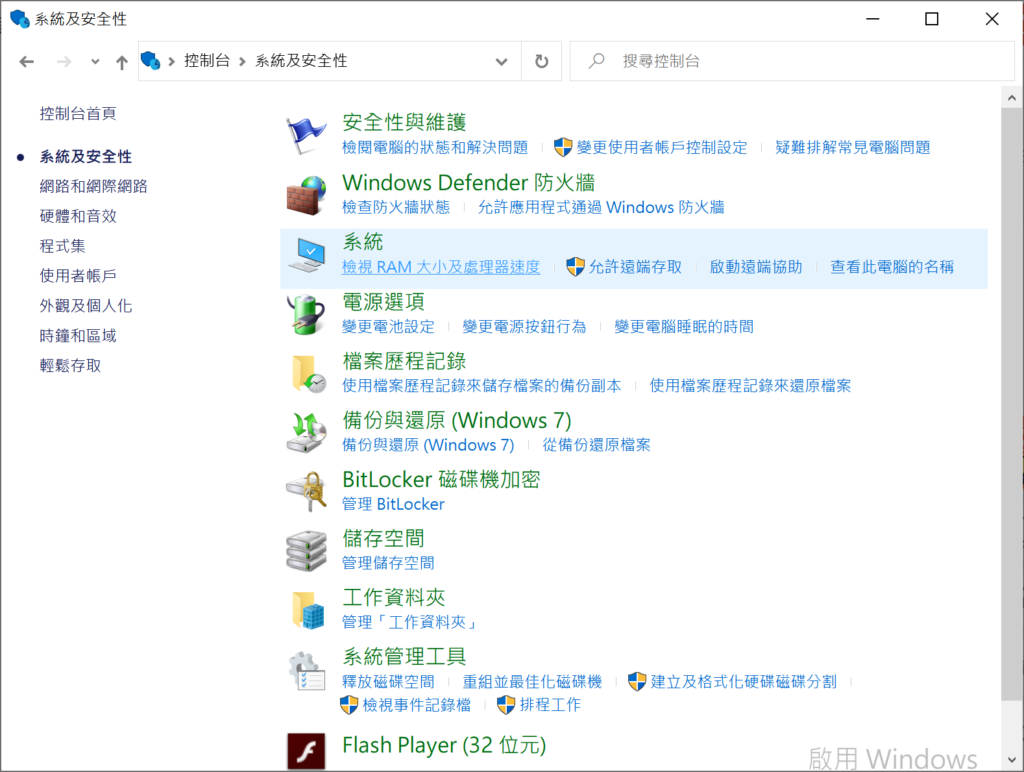The height and width of the screenshot is (772, 1024).
Task: Click 檢閱電腦的狀態和解決問題 link
Action: click(x=435, y=148)
